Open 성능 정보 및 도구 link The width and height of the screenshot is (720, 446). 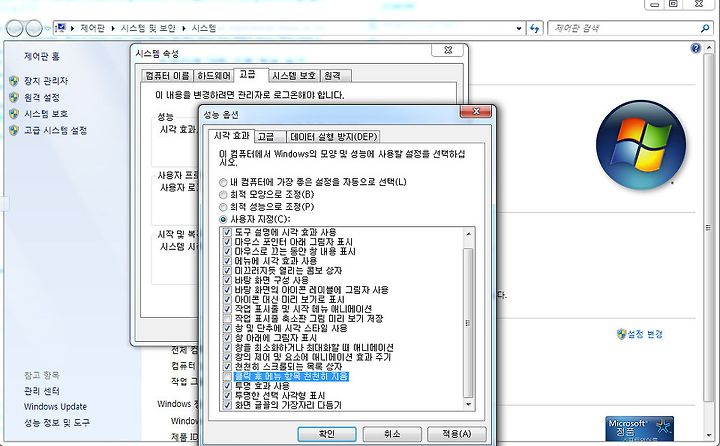[57, 423]
